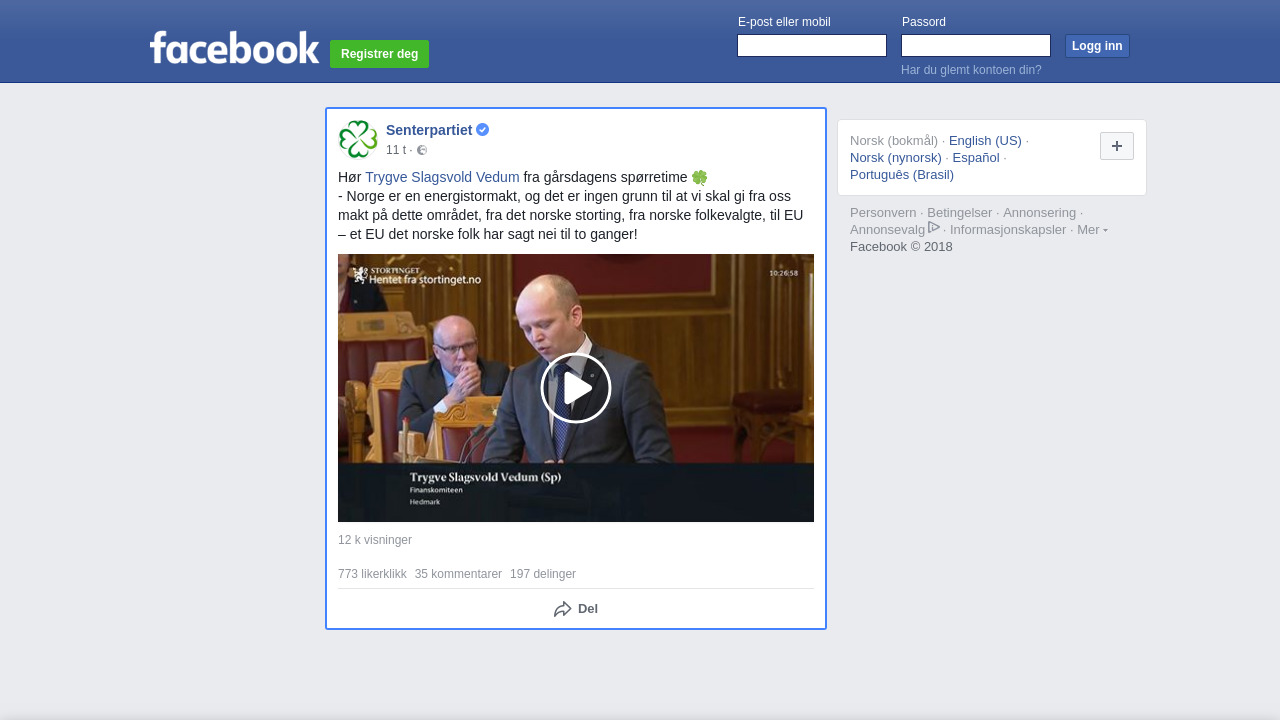This screenshot has height=720, width=1280.
Task: Click the Logg inn button
Action: pos(1097,46)
